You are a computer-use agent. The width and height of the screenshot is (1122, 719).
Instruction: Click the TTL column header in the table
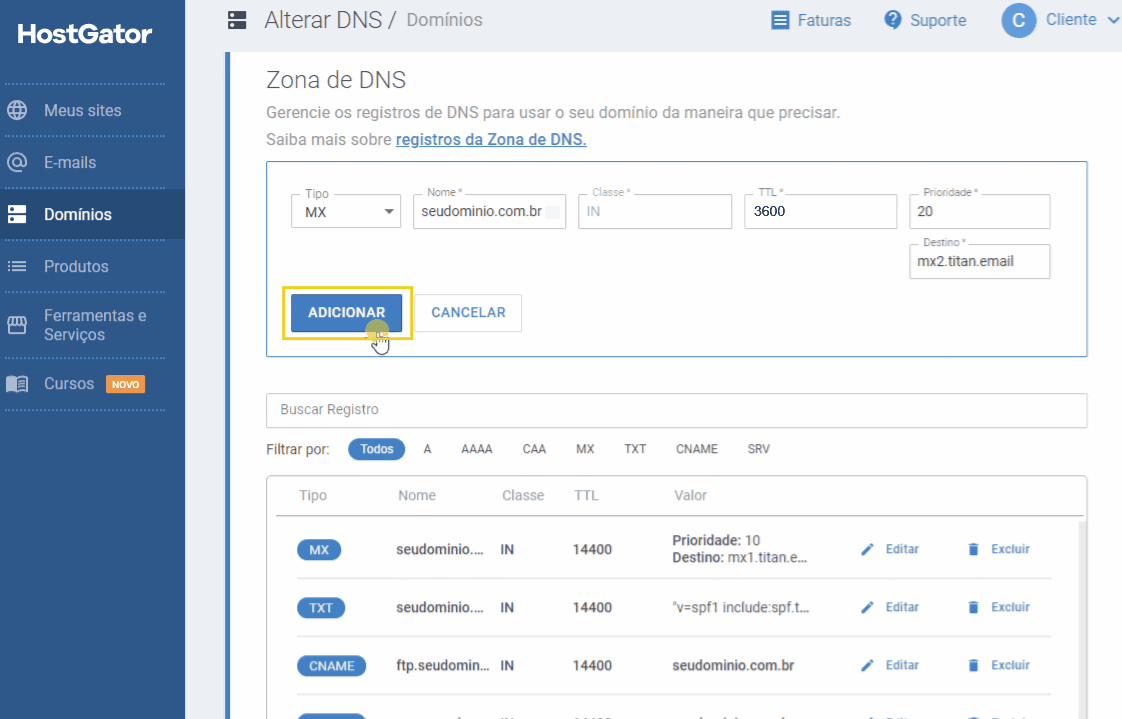pos(586,495)
